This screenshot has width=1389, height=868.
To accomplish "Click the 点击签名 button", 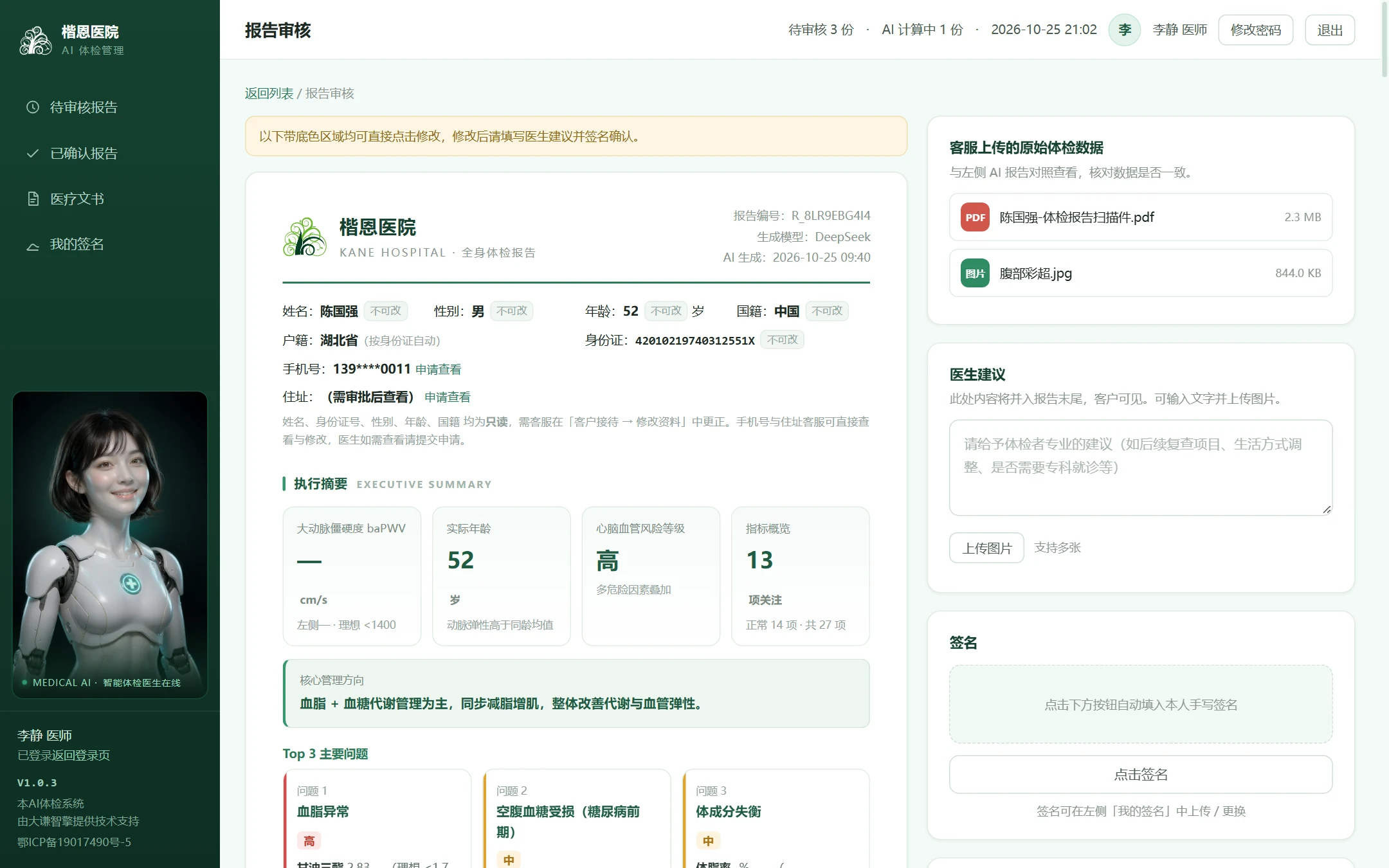I will 1141,775.
